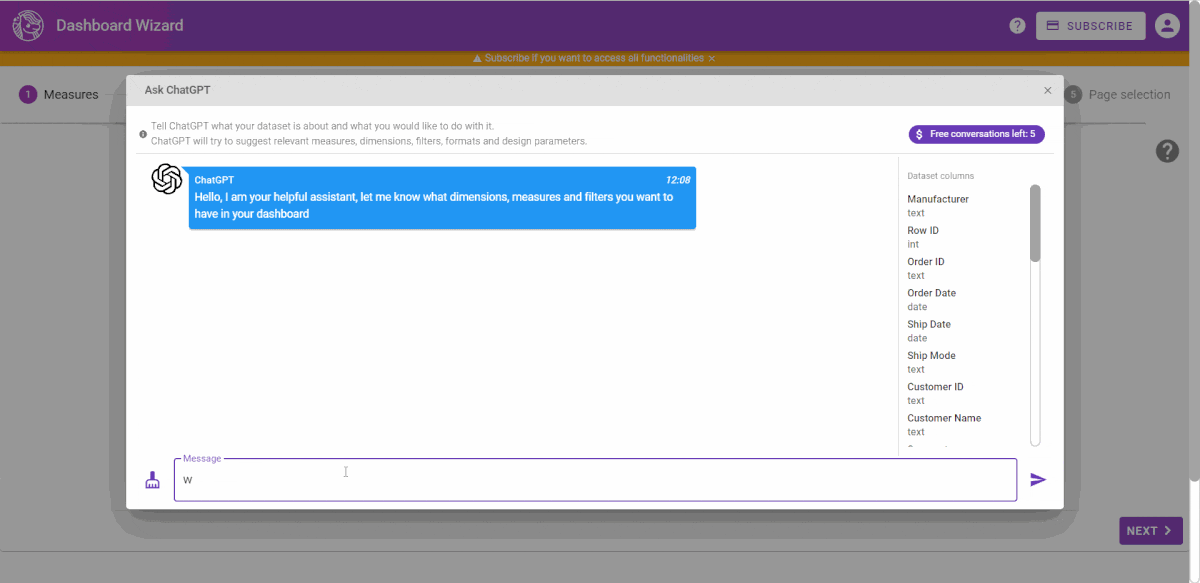Click the Free conversations left badge
The image size is (1200, 583).
tap(976, 134)
